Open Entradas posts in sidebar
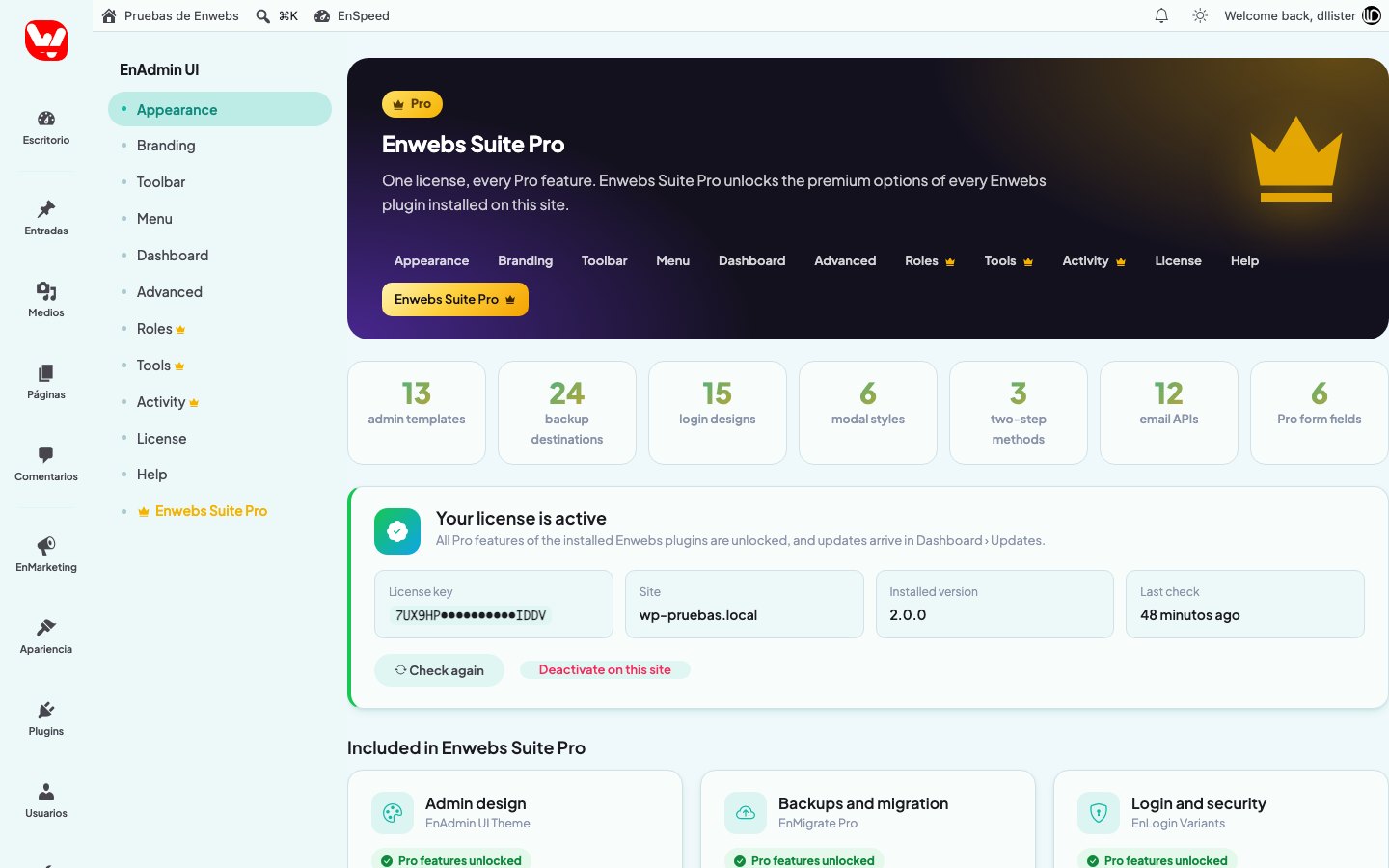The height and width of the screenshot is (868, 1389). [46, 218]
